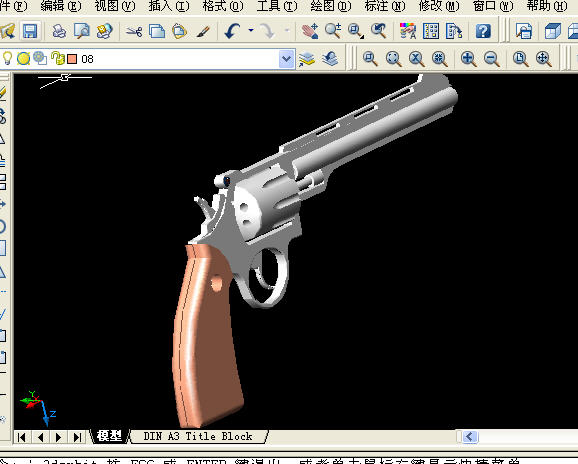Click the Zoom Previous icon
578x464 pixels.
tap(379, 31)
